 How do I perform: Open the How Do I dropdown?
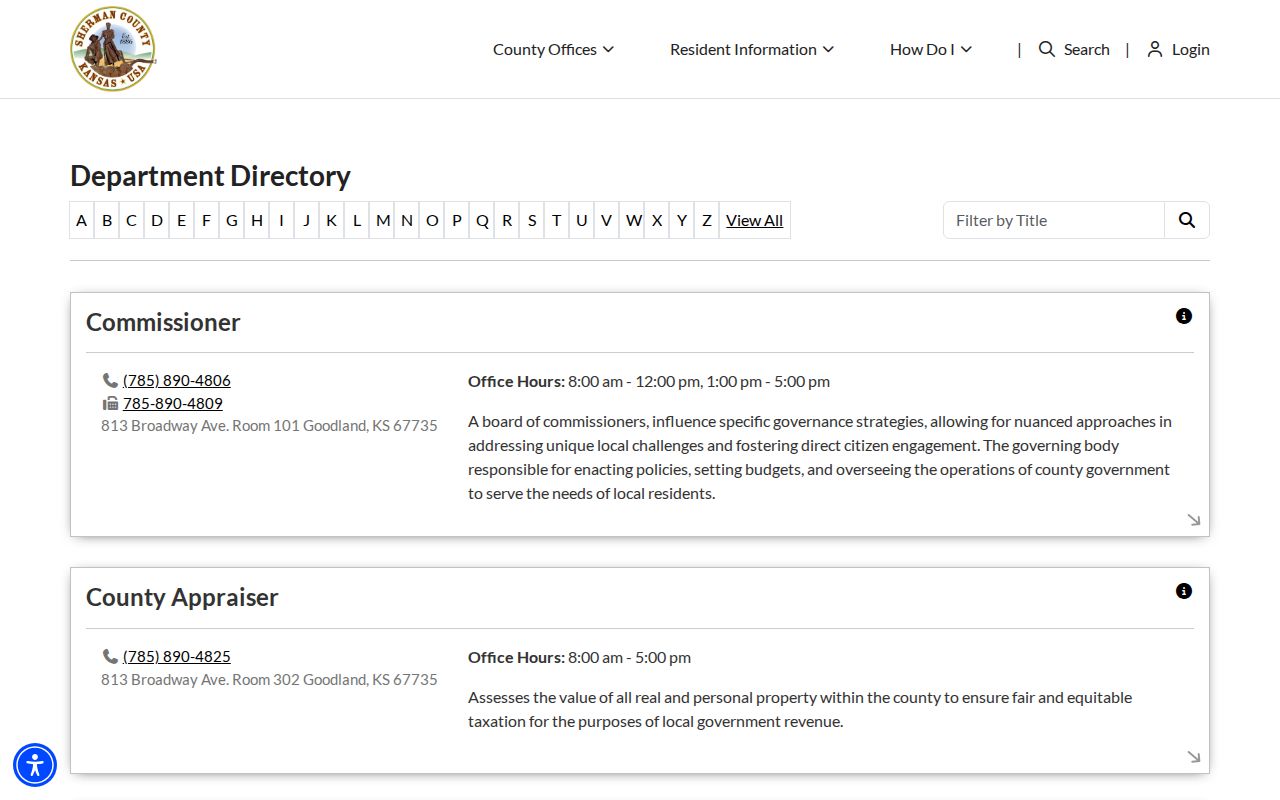931,49
